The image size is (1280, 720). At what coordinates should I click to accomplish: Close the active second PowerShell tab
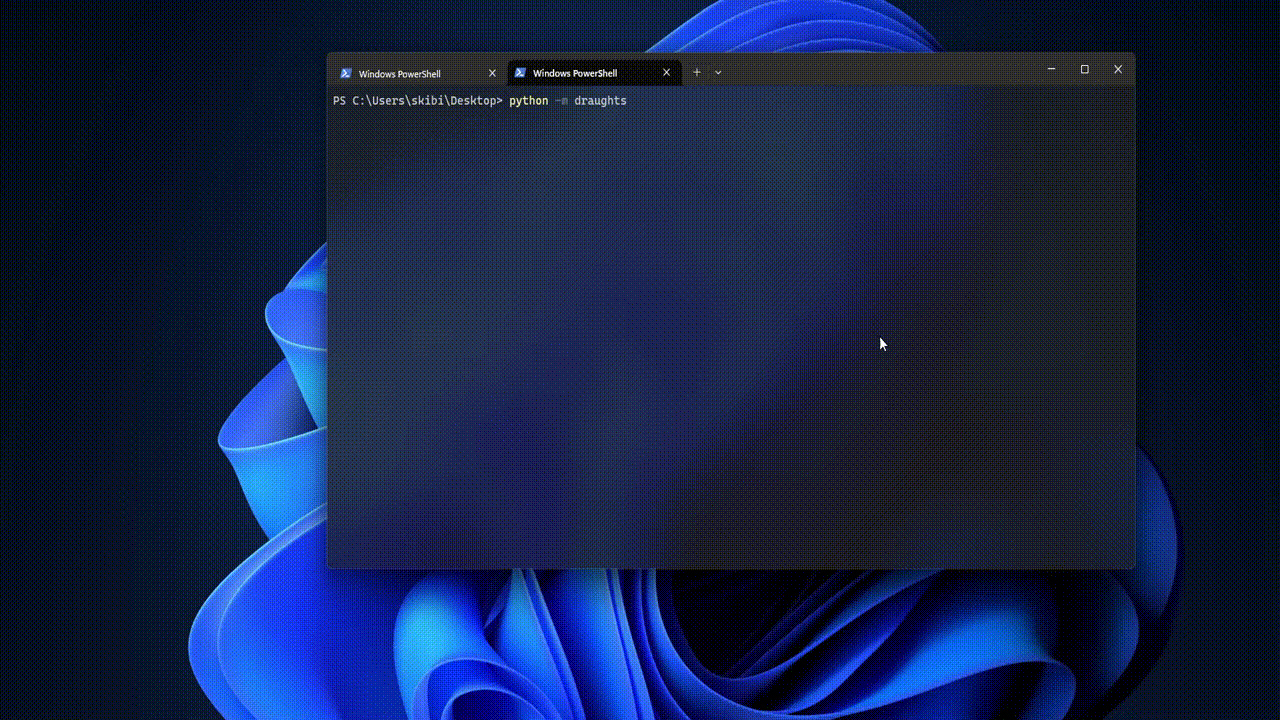pyautogui.click(x=666, y=73)
